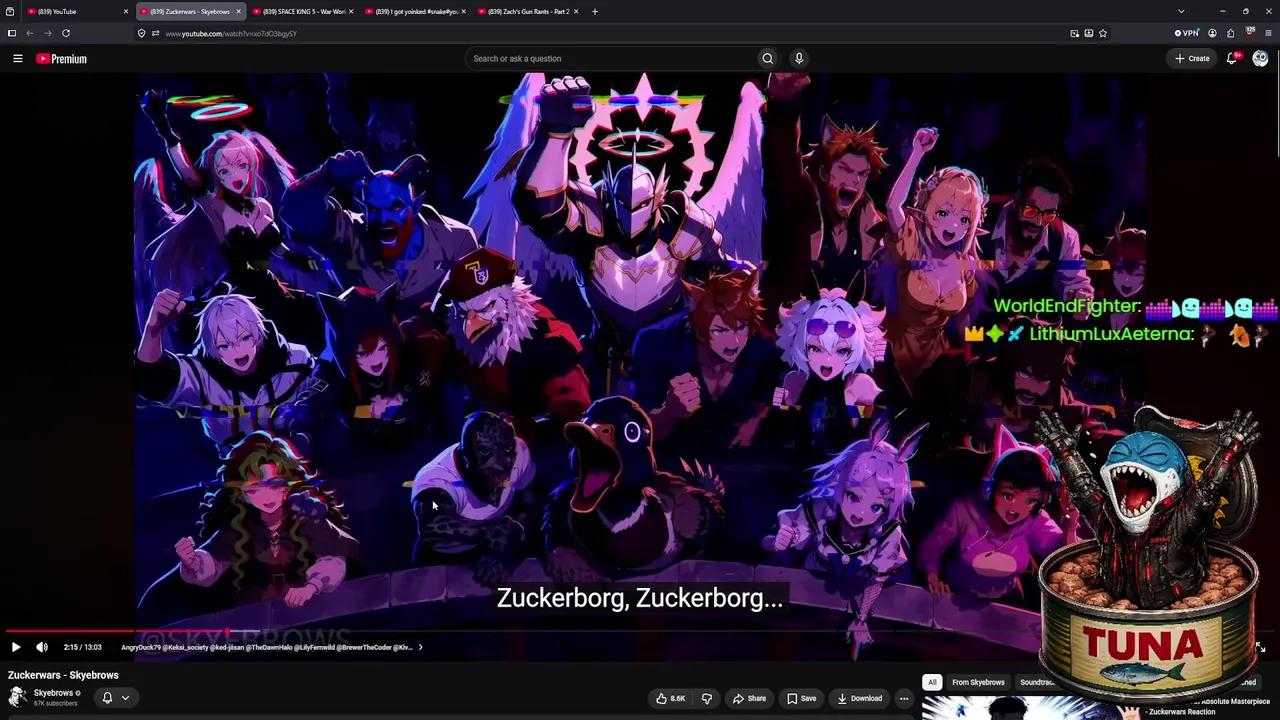Image resolution: width=1280 pixels, height=720 pixels.
Task: Reload the current page
Action: pos(66,33)
